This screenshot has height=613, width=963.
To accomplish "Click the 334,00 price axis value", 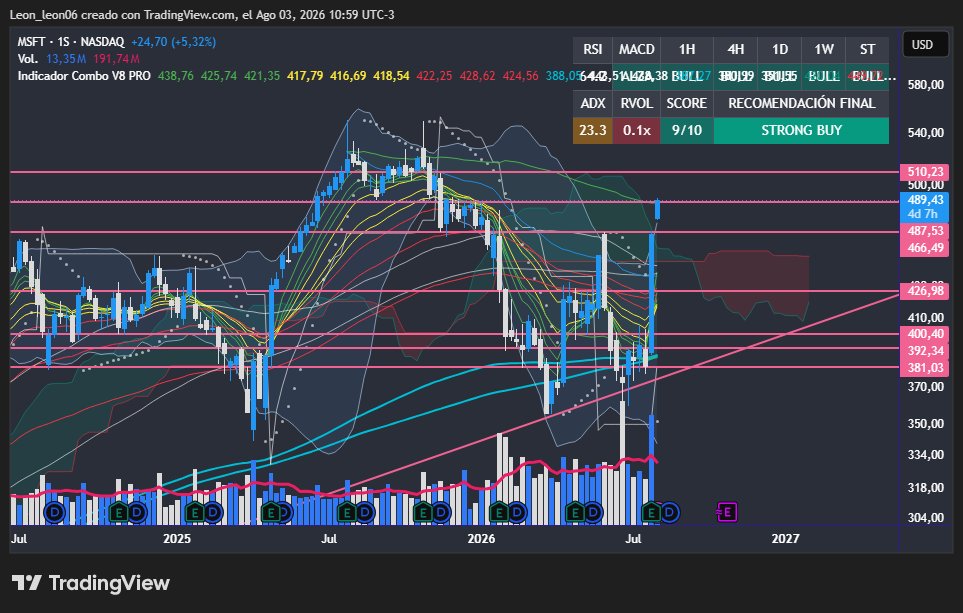I will 926,455.
